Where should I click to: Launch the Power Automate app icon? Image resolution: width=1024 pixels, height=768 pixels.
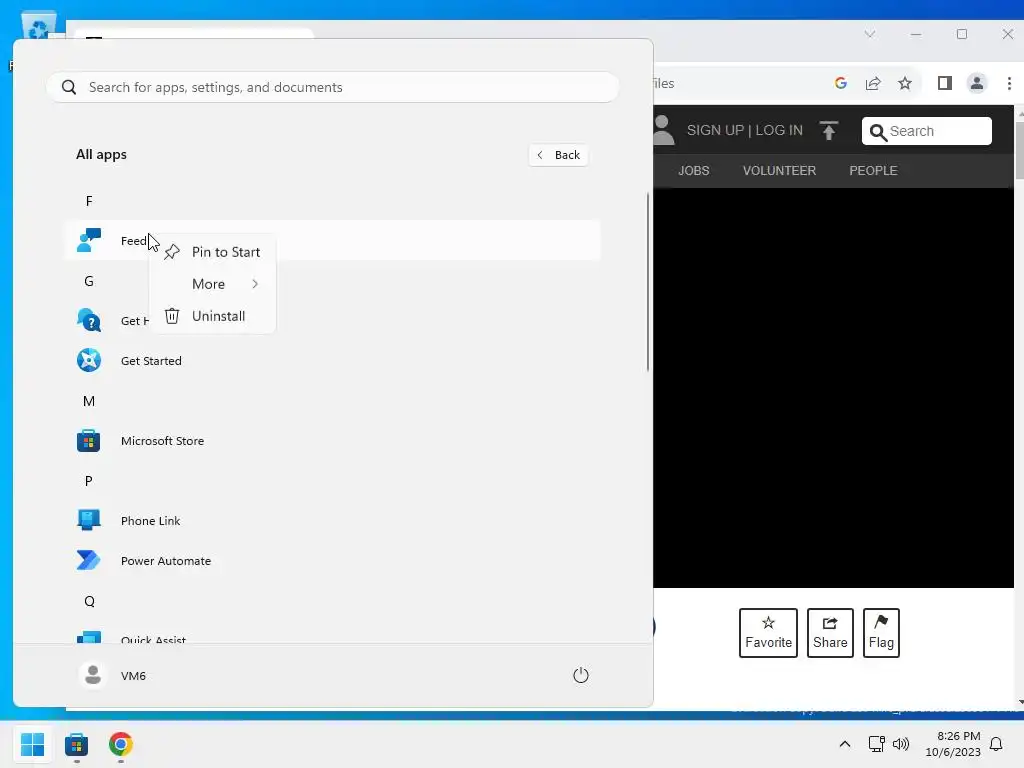[89, 560]
